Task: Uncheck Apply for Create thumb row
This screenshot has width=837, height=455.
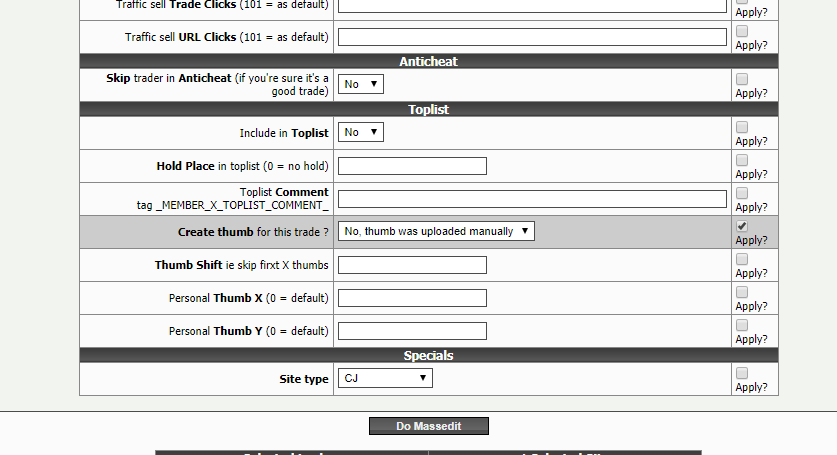Action: pyautogui.click(x=741, y=226)
